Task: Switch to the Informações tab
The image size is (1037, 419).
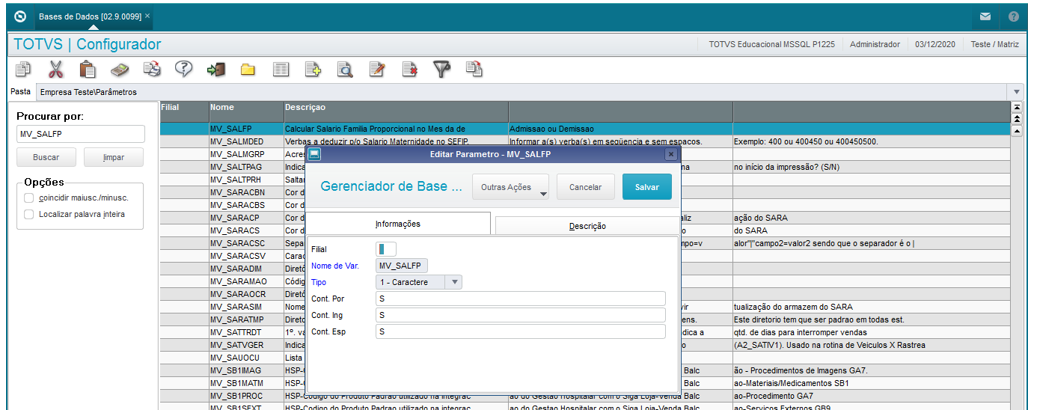Action: [398, 224]
